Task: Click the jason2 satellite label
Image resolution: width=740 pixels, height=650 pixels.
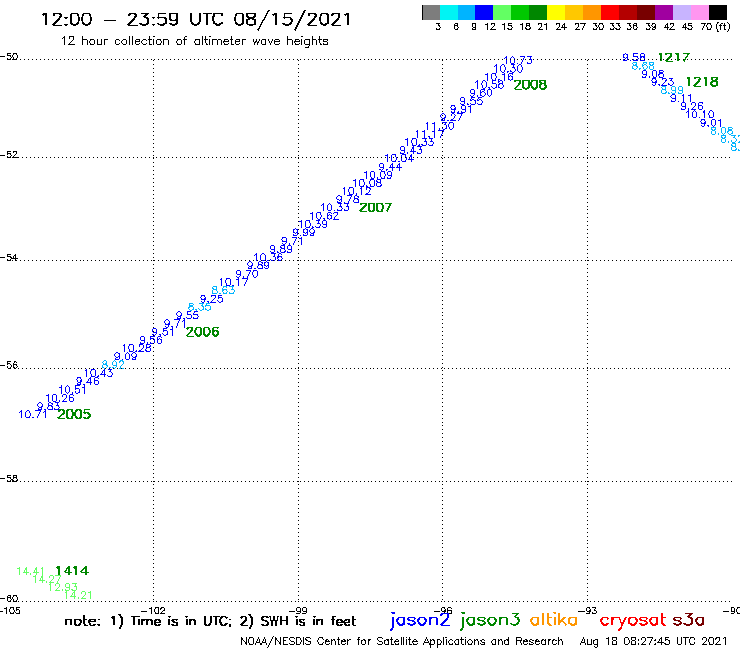Action: click(420, 620)
